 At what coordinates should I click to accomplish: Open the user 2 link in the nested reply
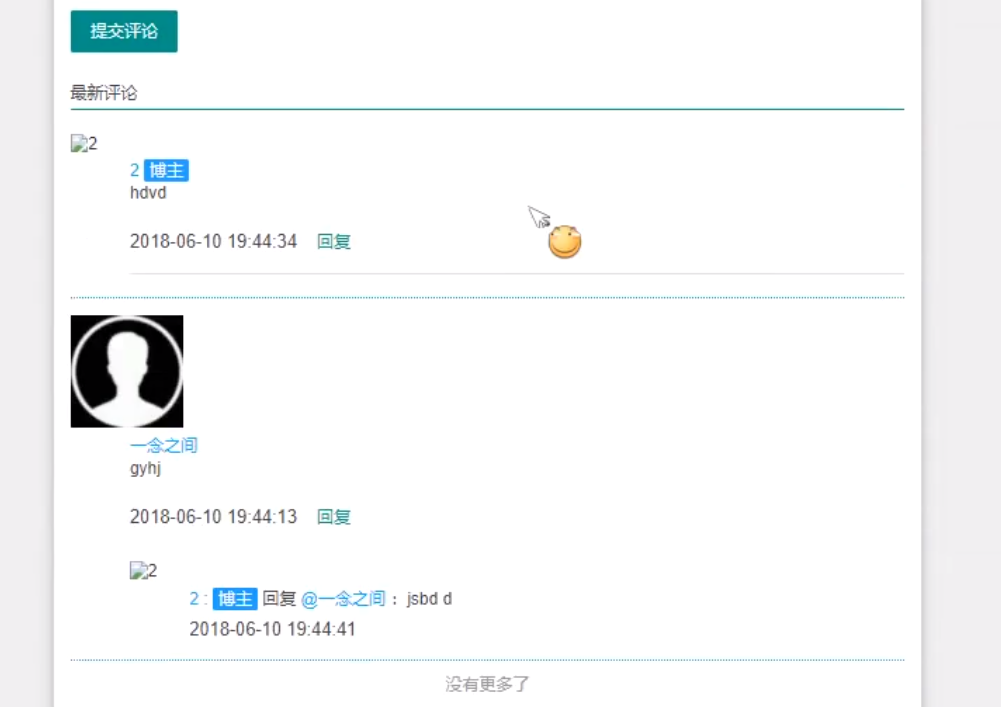[194, 599]
